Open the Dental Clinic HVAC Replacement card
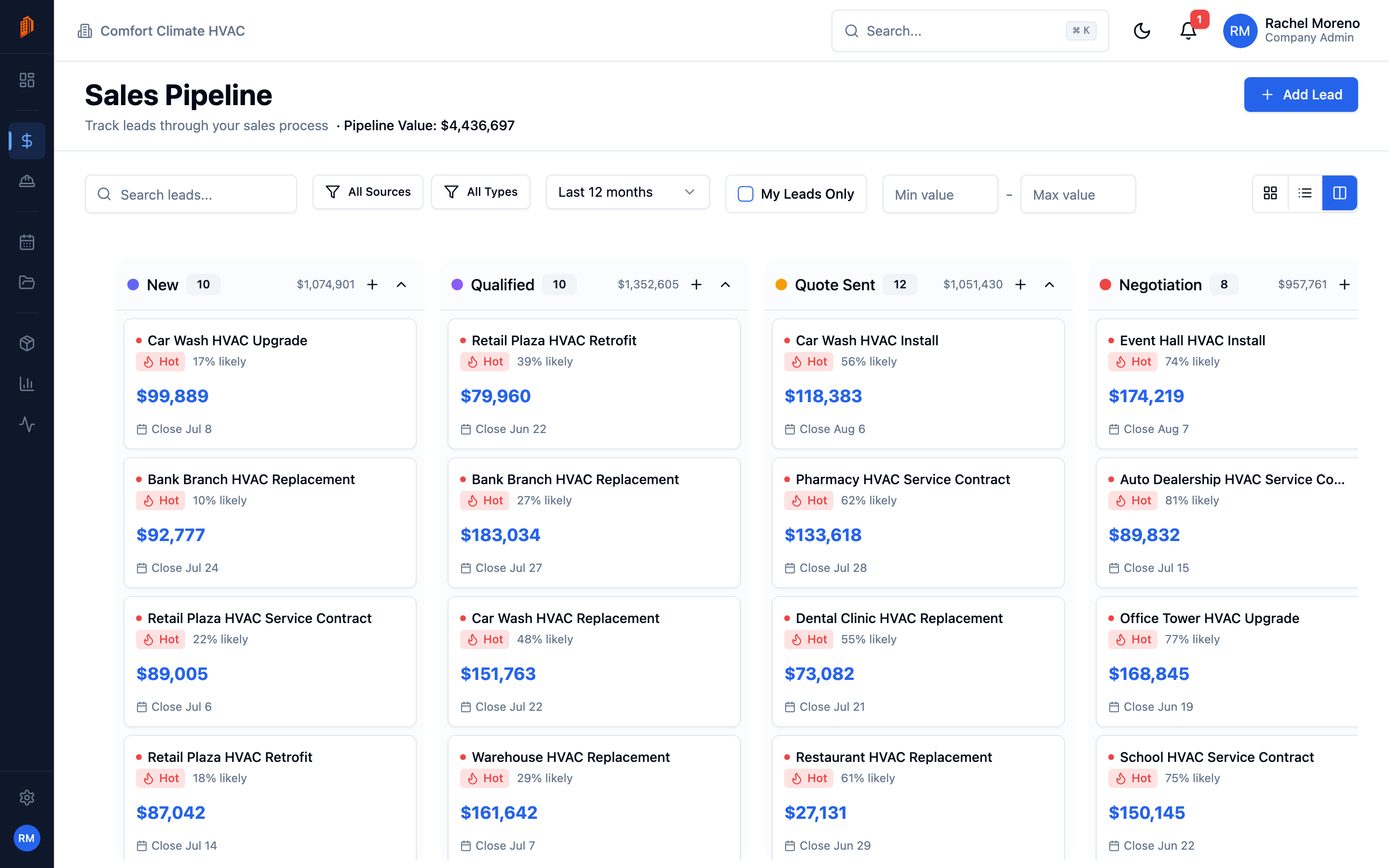Image resolution: width=1389 pixels, height=868 pixels. (918, 661)
